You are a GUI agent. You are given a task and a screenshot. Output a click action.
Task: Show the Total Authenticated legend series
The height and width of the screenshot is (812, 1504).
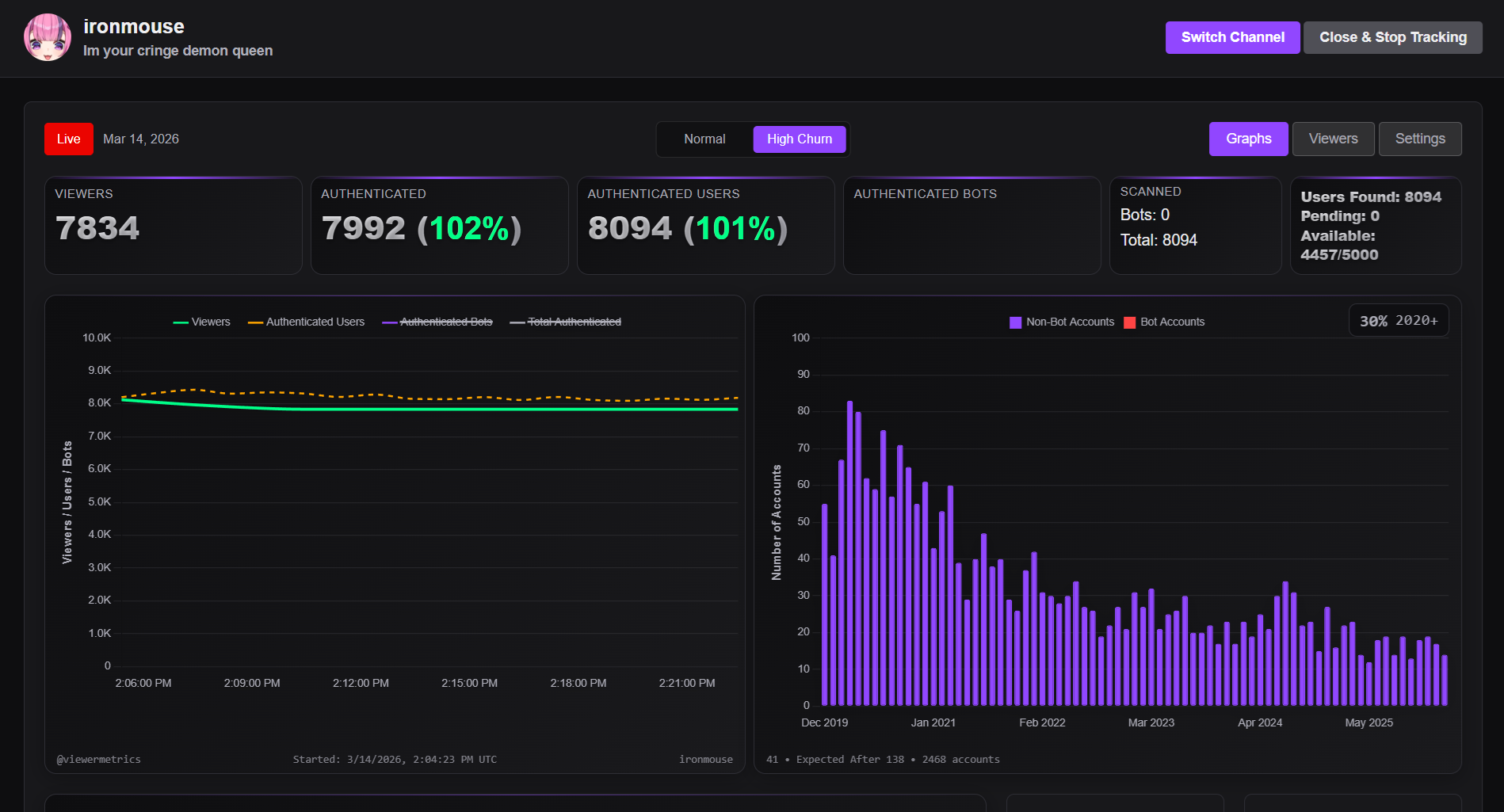[566, 322]
